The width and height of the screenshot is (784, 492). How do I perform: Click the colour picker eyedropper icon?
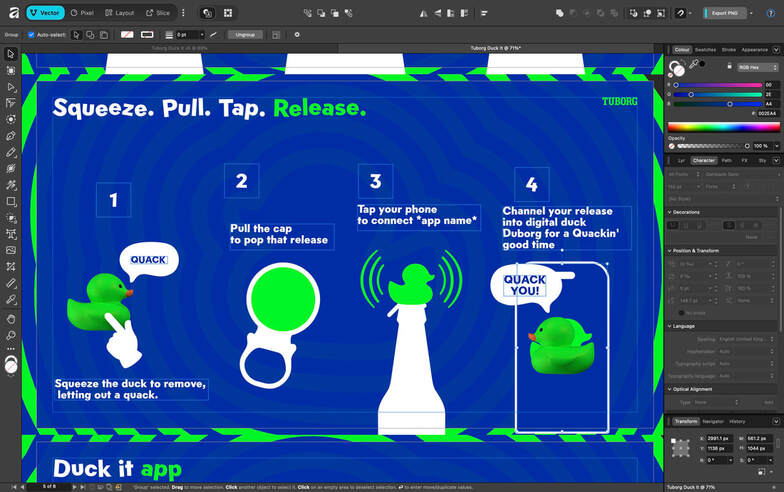(x=693, y=64)
